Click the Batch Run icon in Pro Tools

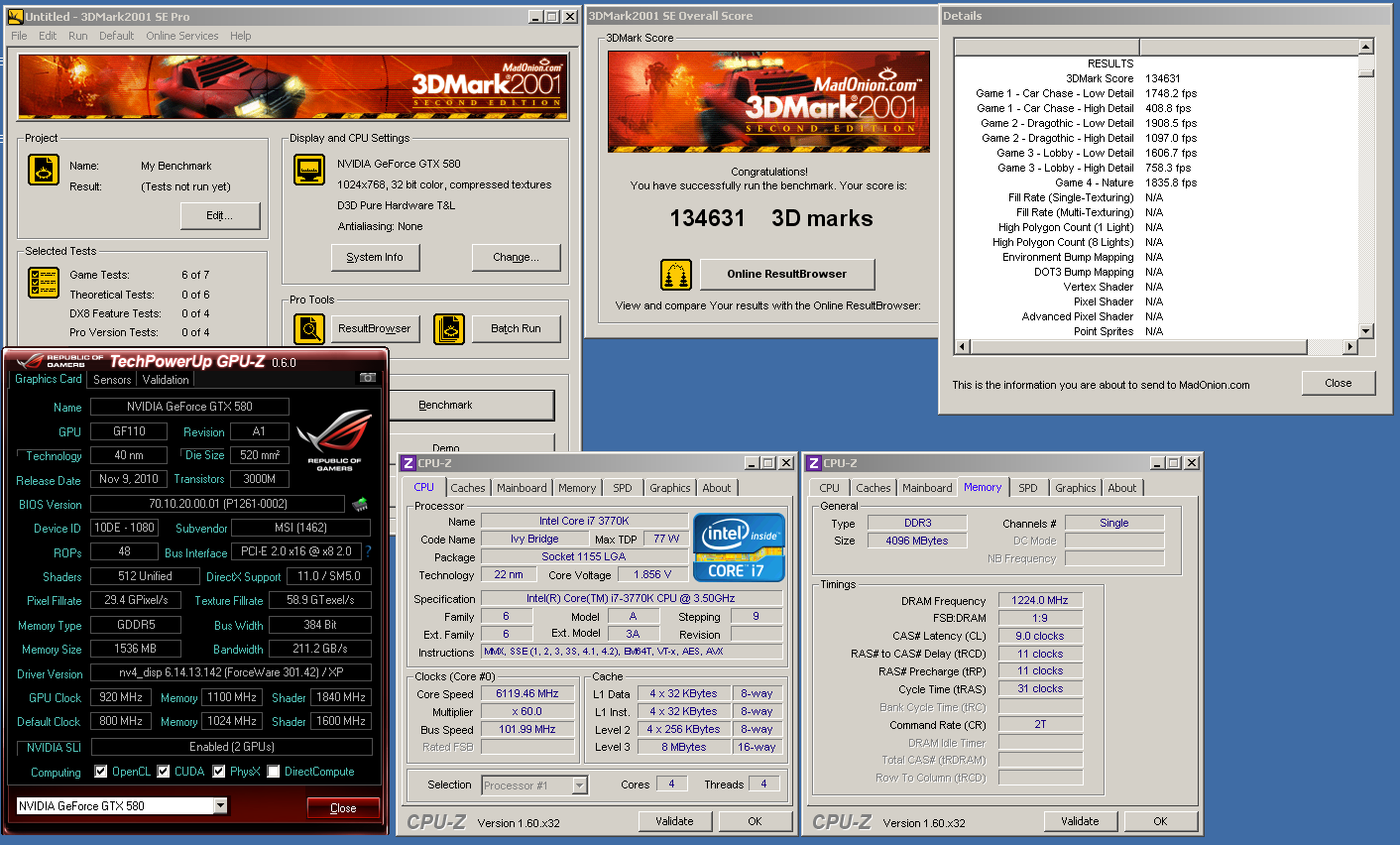pos(449,328)
